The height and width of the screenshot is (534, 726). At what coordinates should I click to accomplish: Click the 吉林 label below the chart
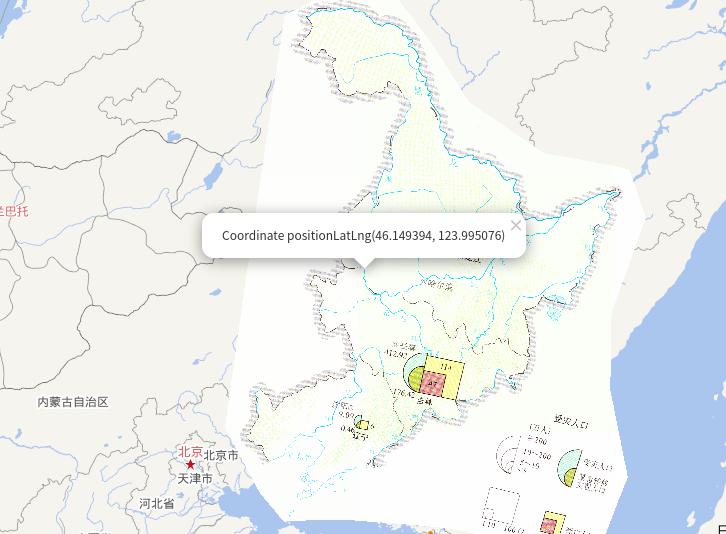426,401
